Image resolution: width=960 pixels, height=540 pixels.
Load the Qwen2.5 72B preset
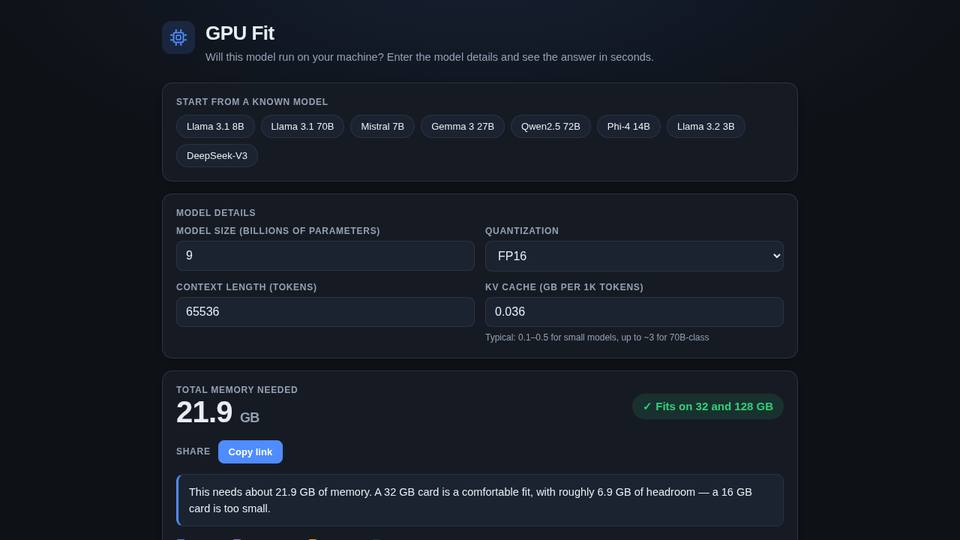(x=550, y=127)
